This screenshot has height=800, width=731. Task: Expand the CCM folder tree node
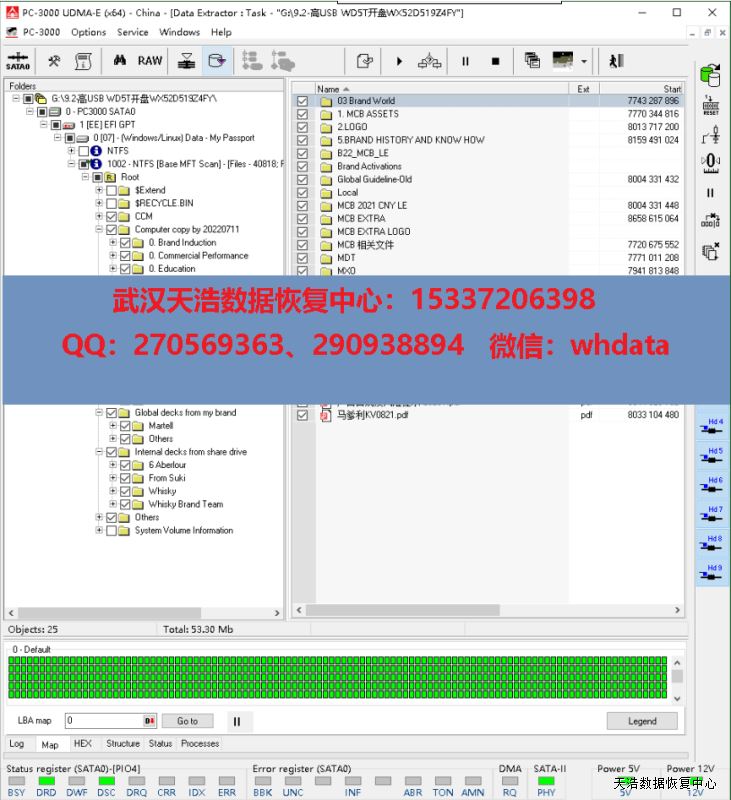tap(99, 216)
